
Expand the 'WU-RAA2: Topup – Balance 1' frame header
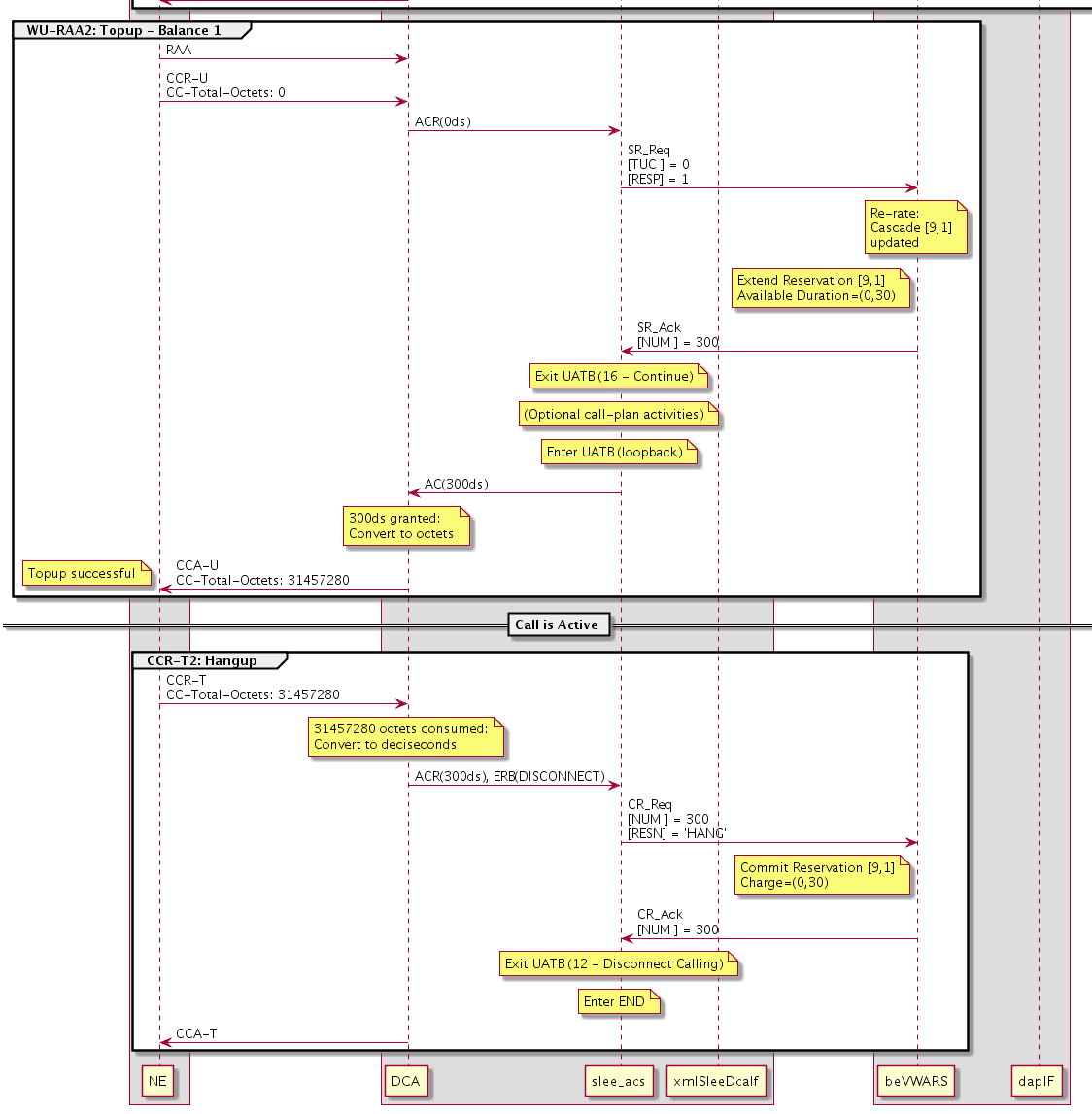pyautogui.click(x=126, y=30)
